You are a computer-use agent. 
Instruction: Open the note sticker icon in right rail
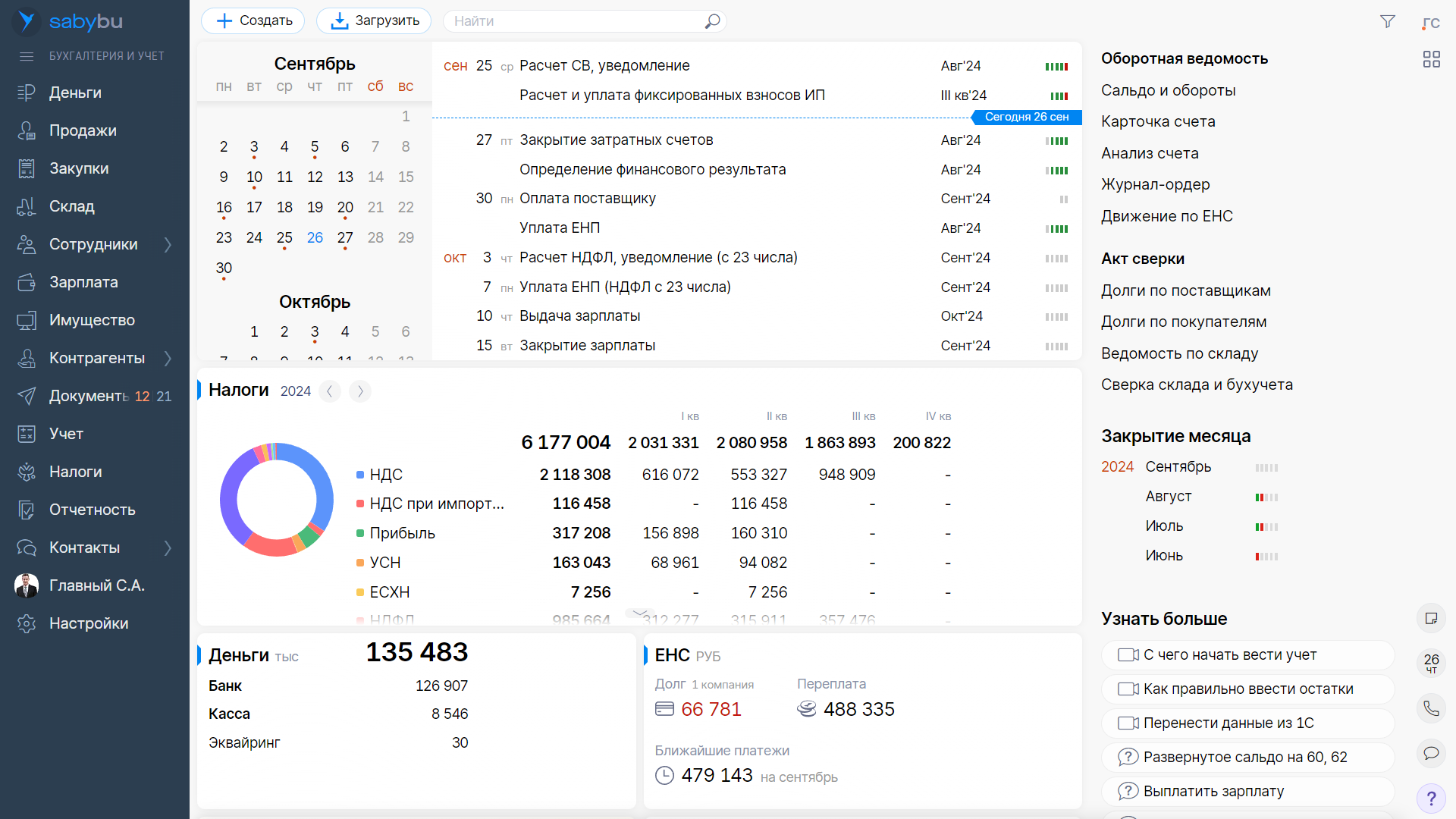click(1431, 618)
